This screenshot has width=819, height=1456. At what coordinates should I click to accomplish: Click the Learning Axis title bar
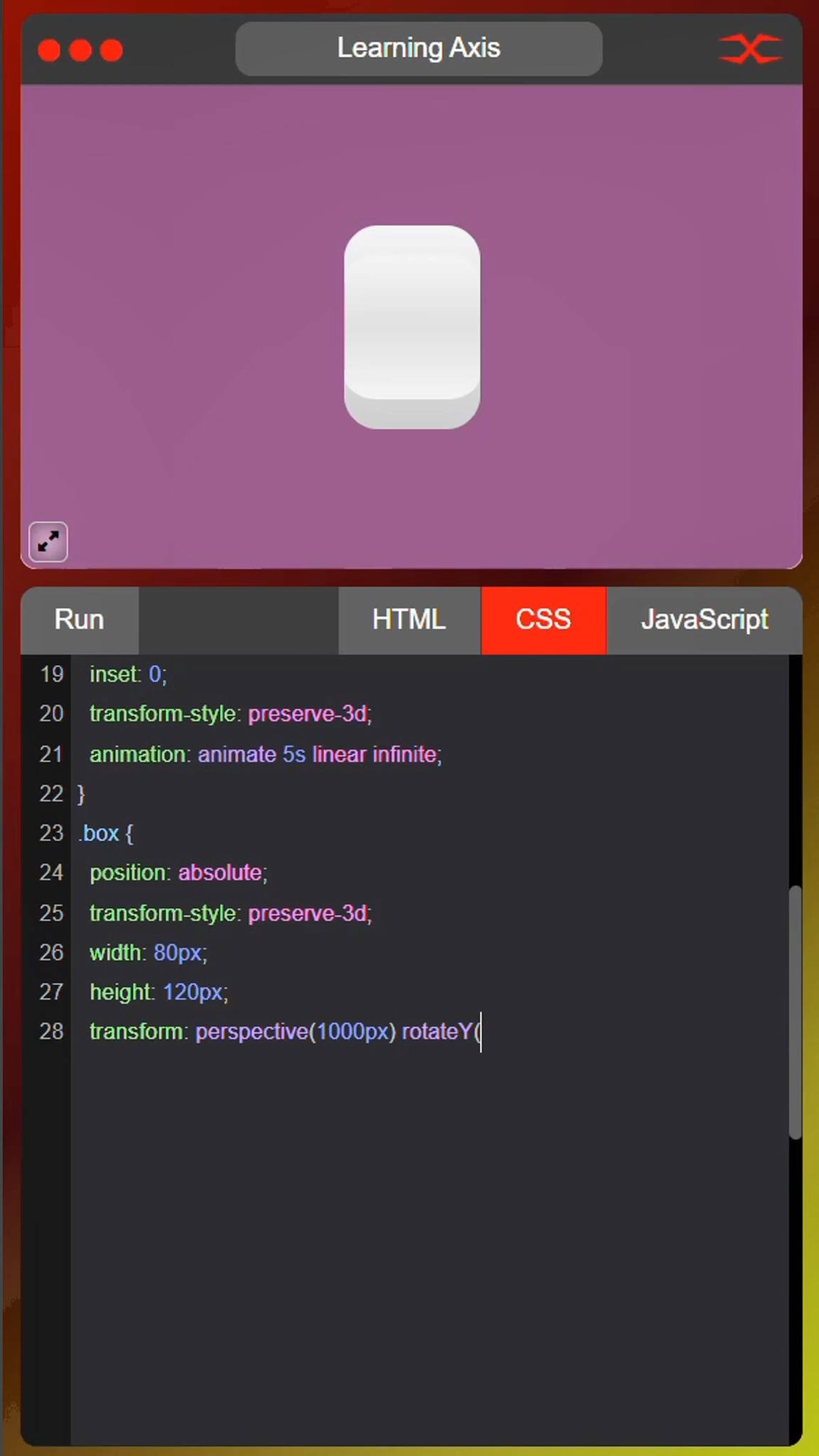click(419, 48)
